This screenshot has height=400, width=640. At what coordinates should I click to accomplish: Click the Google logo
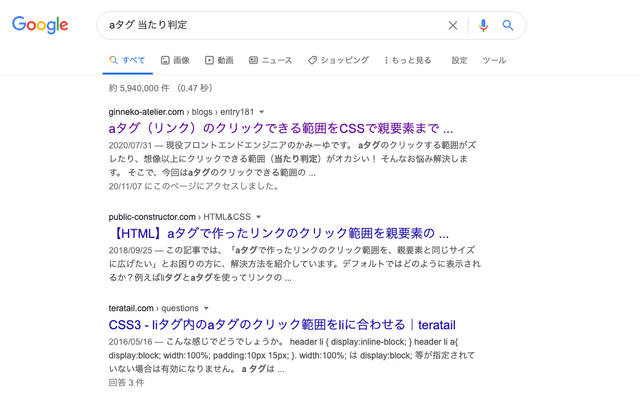(40, 25)
